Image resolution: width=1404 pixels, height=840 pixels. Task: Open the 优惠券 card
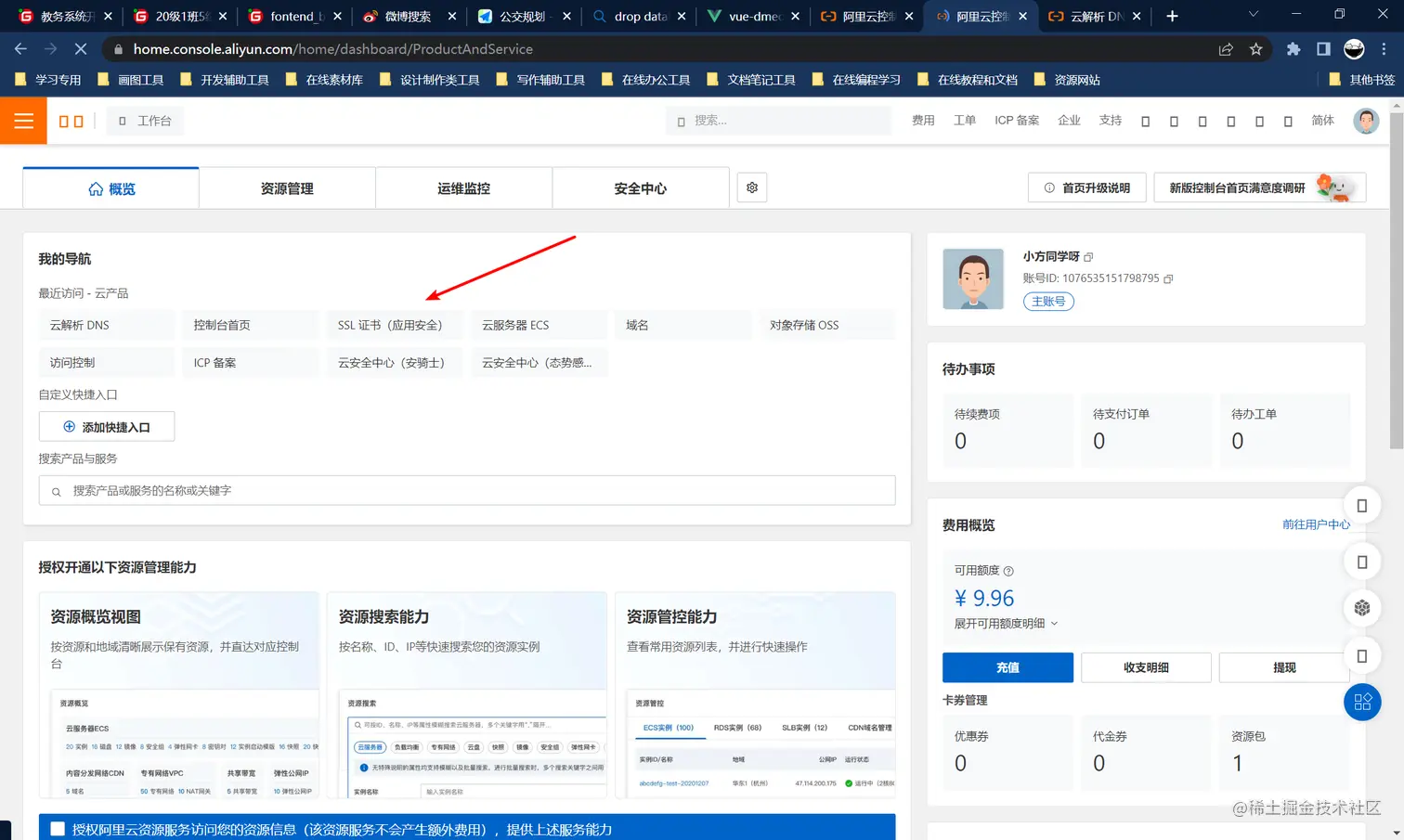(x=1007, y=752)
